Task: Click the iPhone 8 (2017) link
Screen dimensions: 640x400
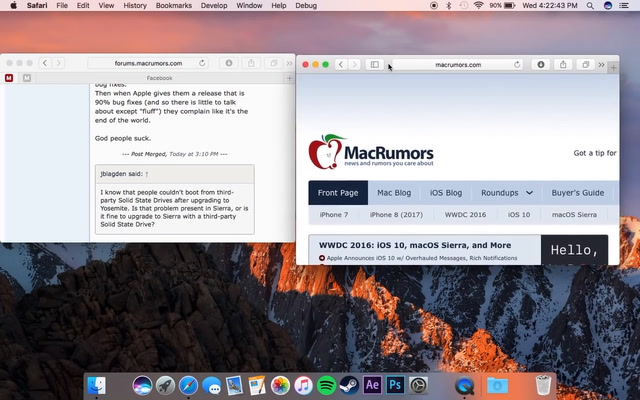Action: pyautogui.click(x=396, y=215)
